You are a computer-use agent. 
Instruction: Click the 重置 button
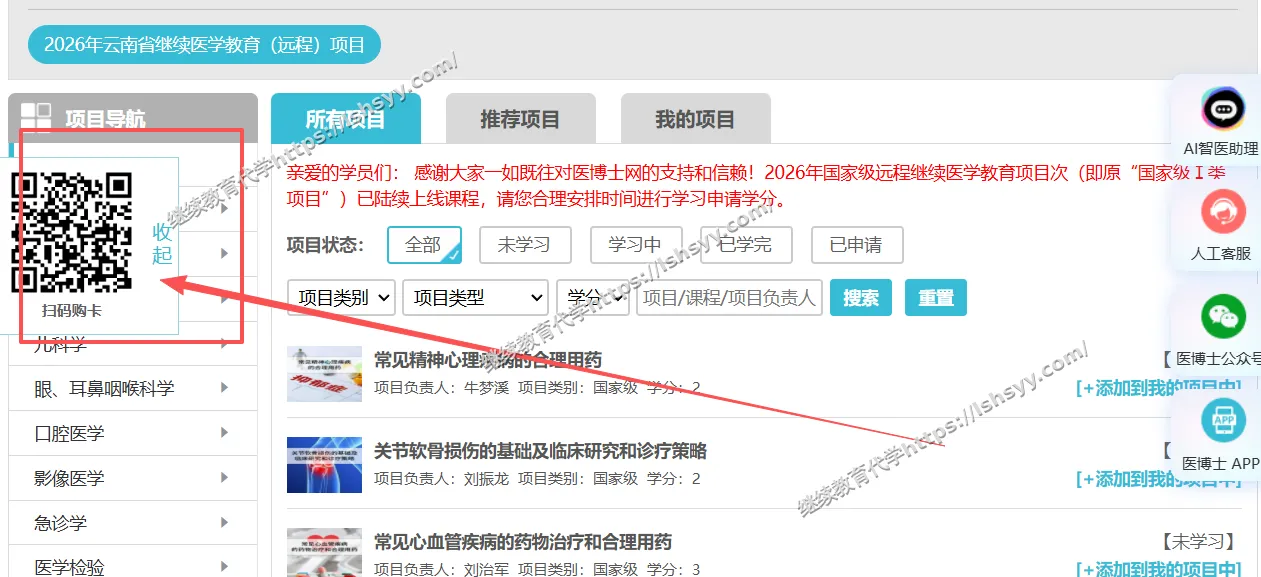tap(936, 297)
